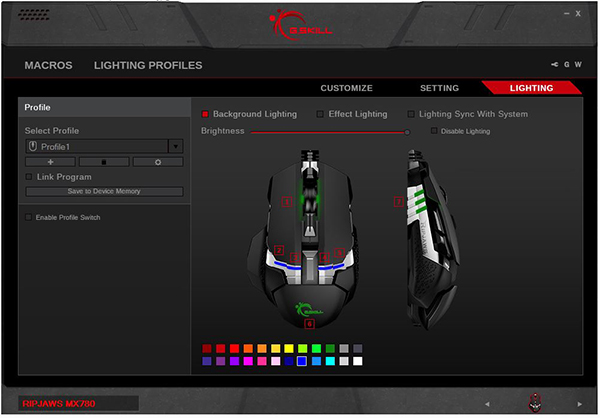
Task: Select lighting zone 5 marker
Action: pyautogui.click(x=339, y=253)
